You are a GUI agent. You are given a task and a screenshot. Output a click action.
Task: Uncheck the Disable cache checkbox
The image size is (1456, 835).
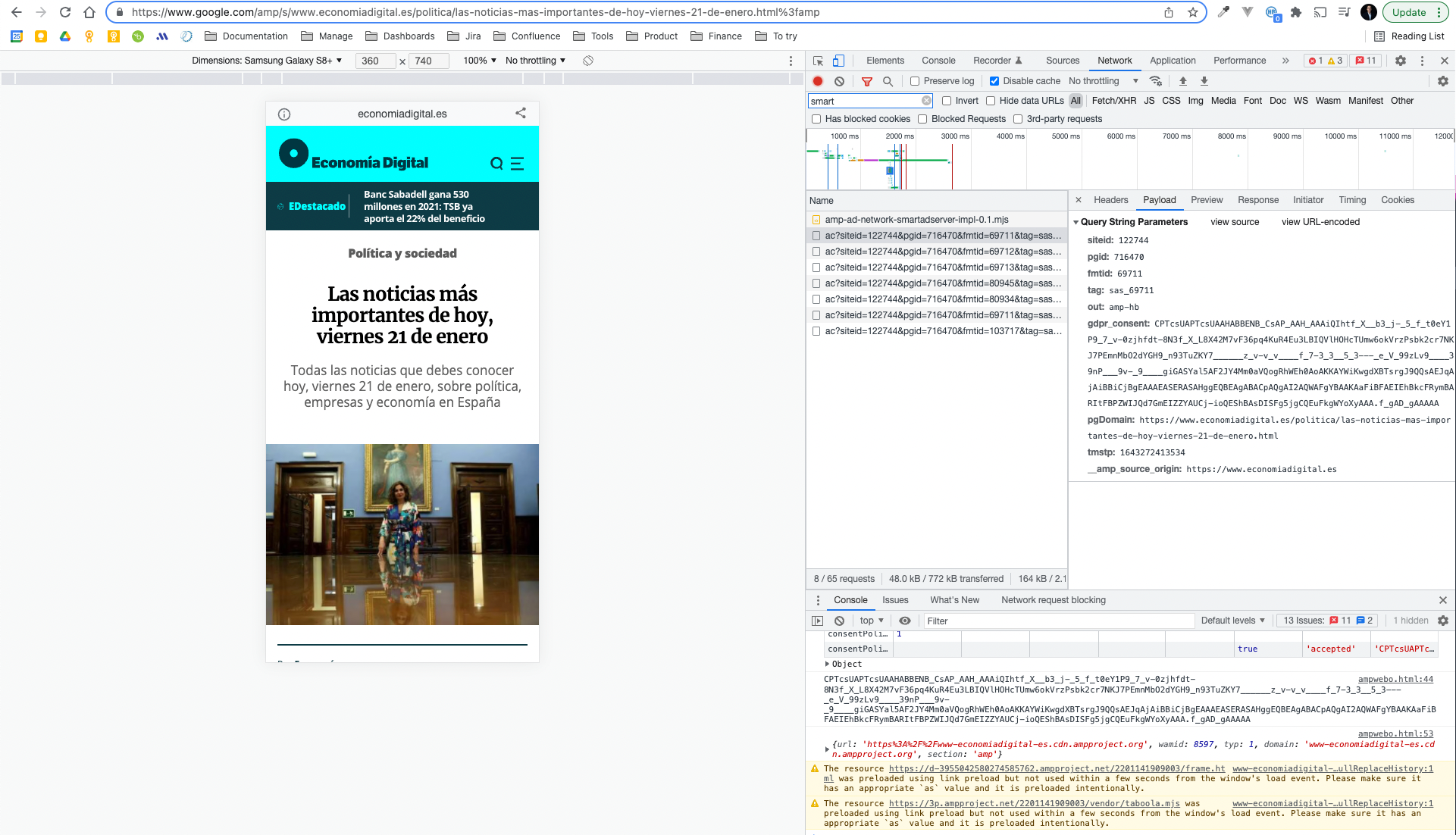994,81
